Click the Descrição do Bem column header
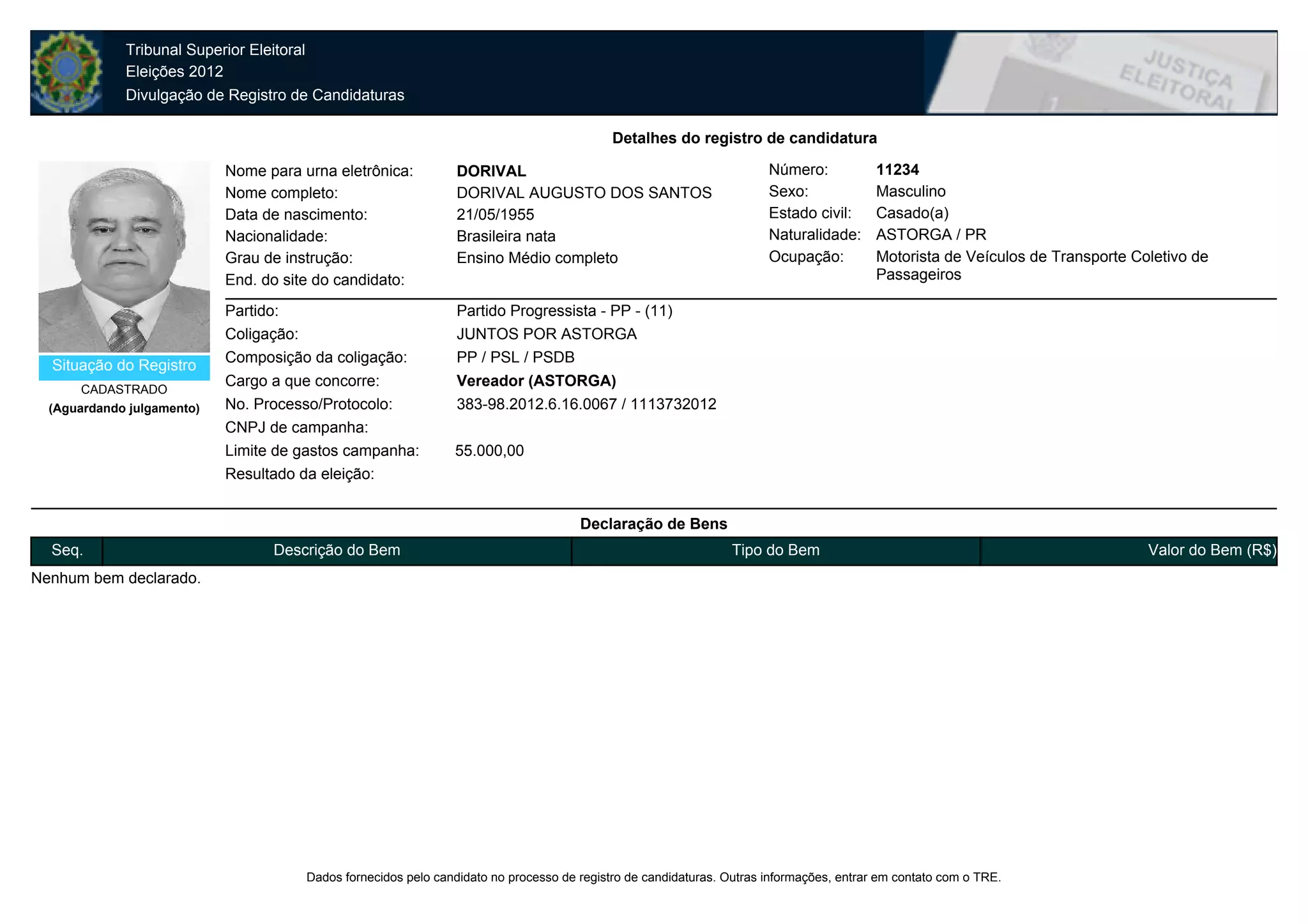 [337, 550]
